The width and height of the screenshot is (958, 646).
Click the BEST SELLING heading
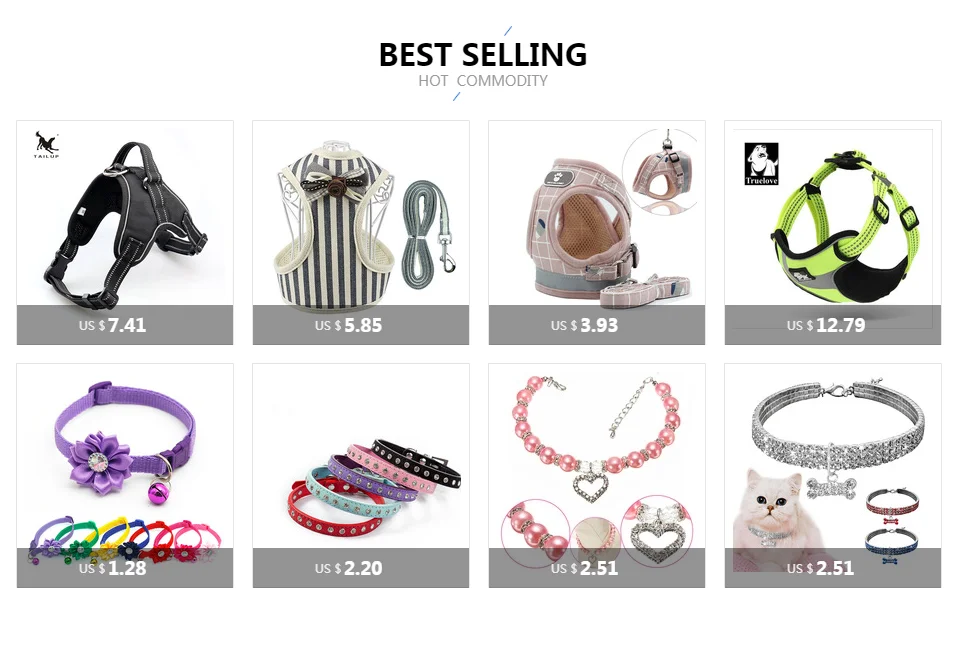(x=483, y=54)
